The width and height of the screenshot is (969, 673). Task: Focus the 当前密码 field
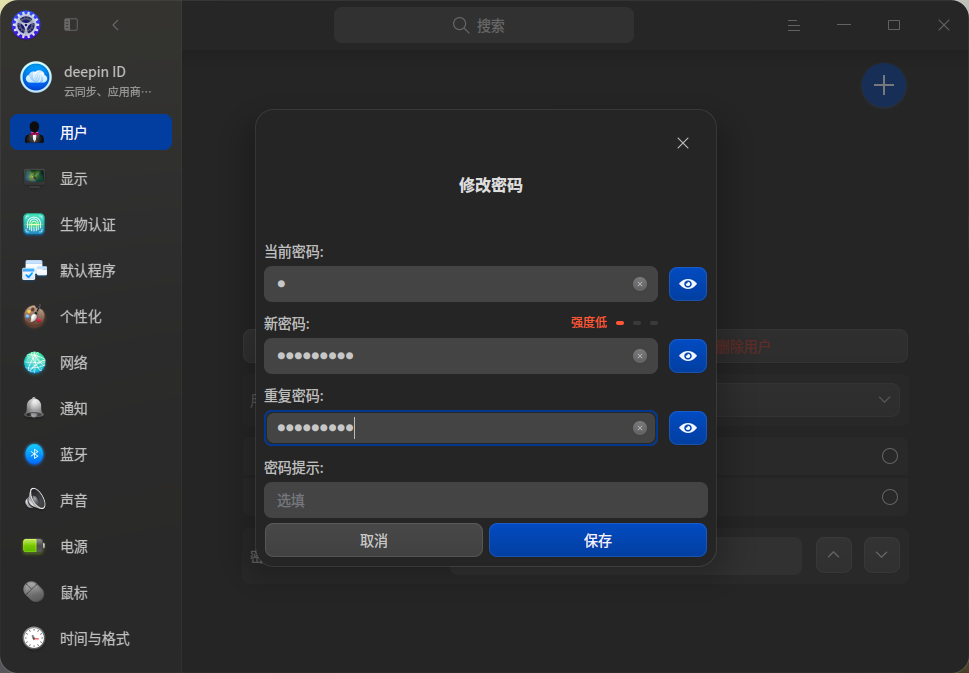(x=460, y=284)
